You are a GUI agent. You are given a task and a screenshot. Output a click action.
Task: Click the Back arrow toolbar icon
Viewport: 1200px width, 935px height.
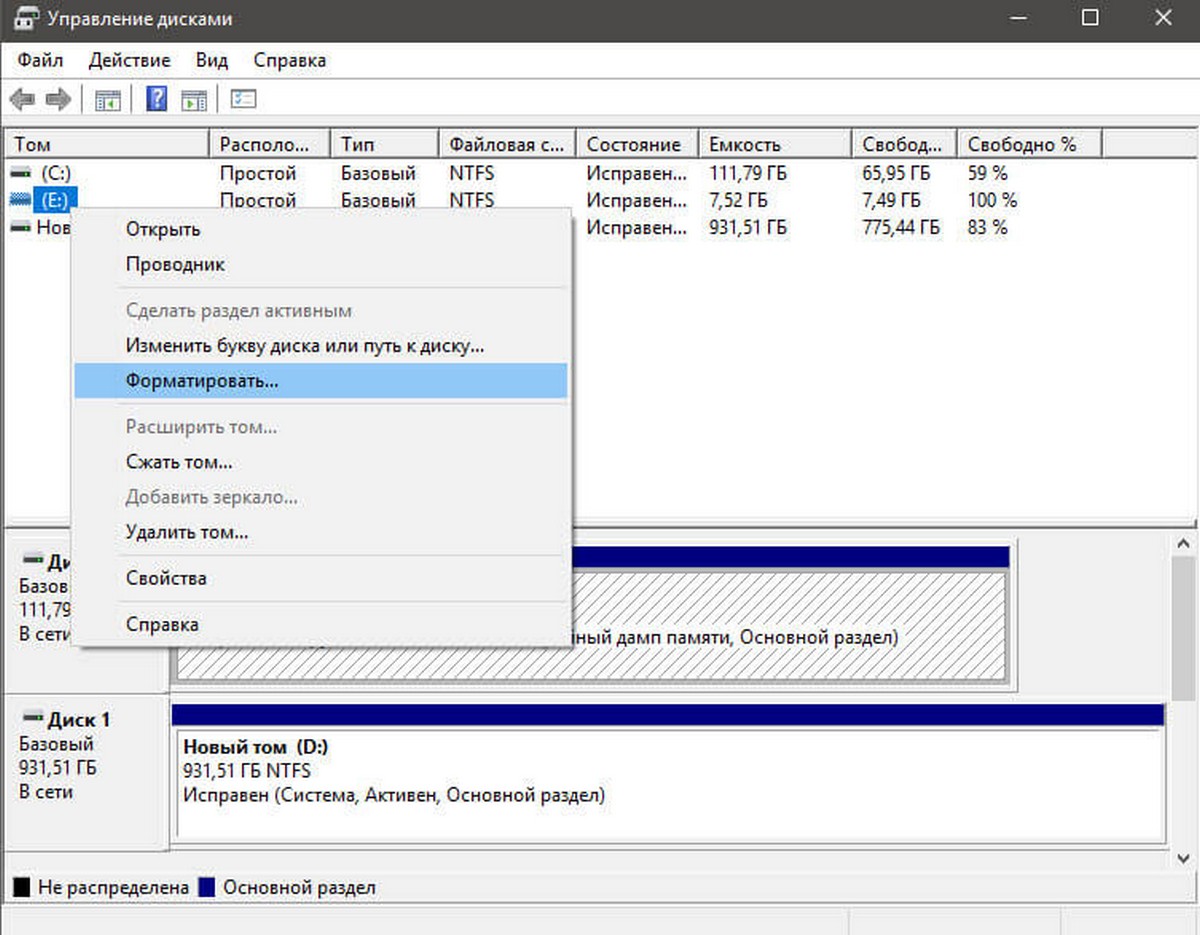point(22,99)
